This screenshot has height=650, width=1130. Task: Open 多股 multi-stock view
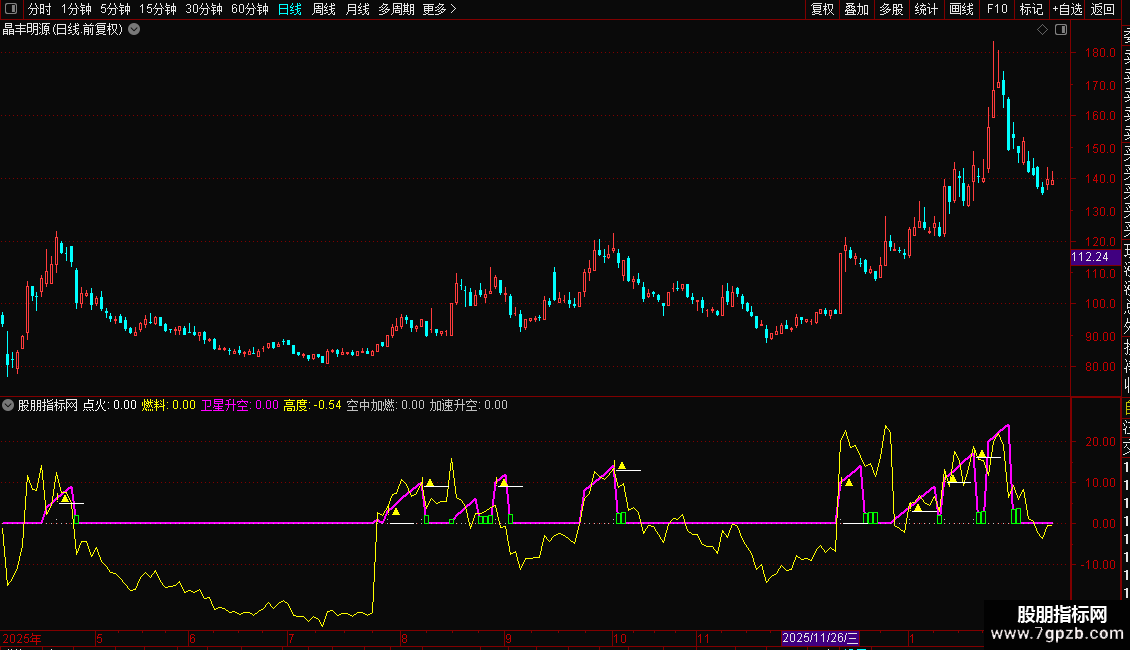point(891,9)
